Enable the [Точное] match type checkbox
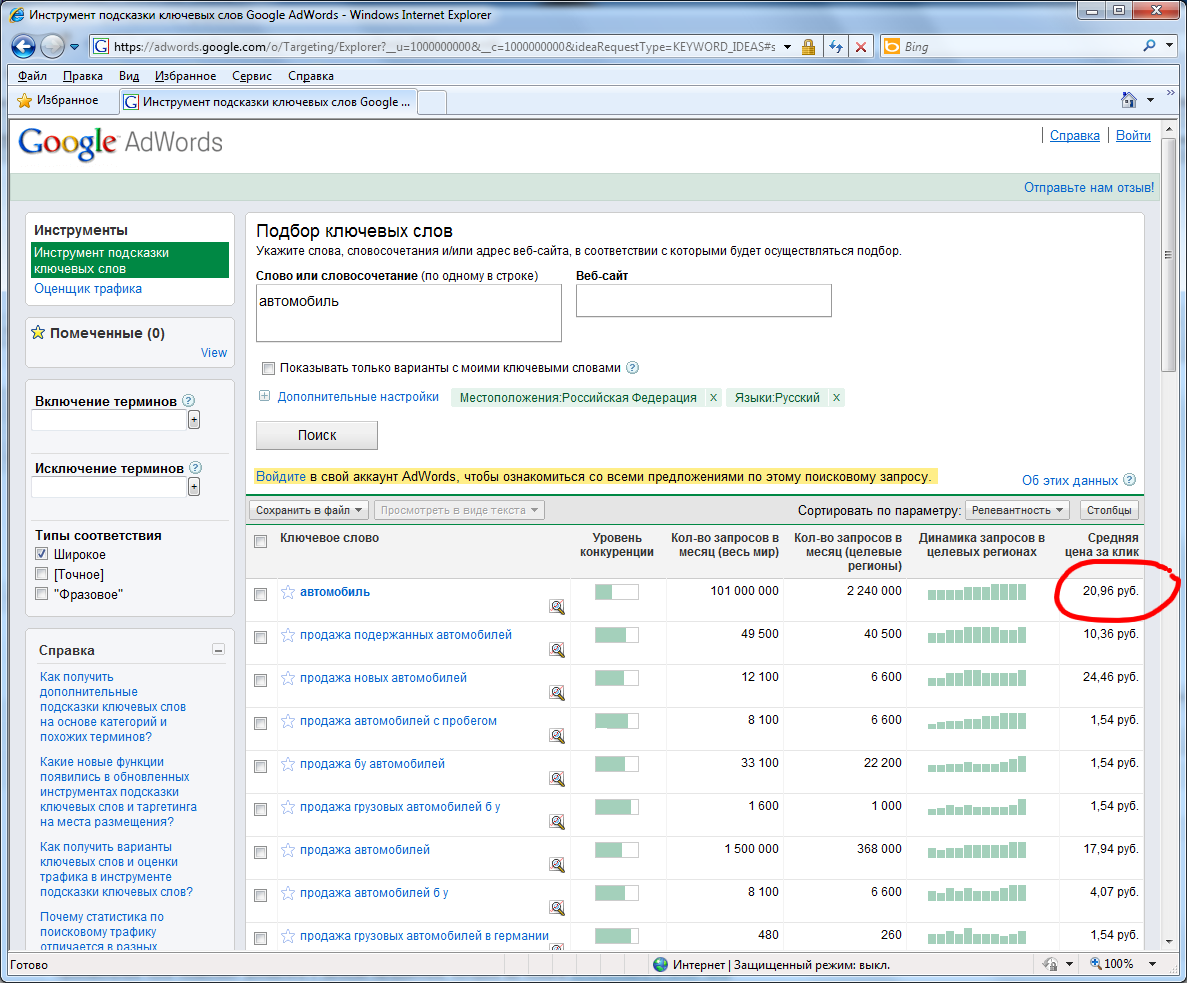Viewport: 1187px width, 983px height. click(42, 574)
